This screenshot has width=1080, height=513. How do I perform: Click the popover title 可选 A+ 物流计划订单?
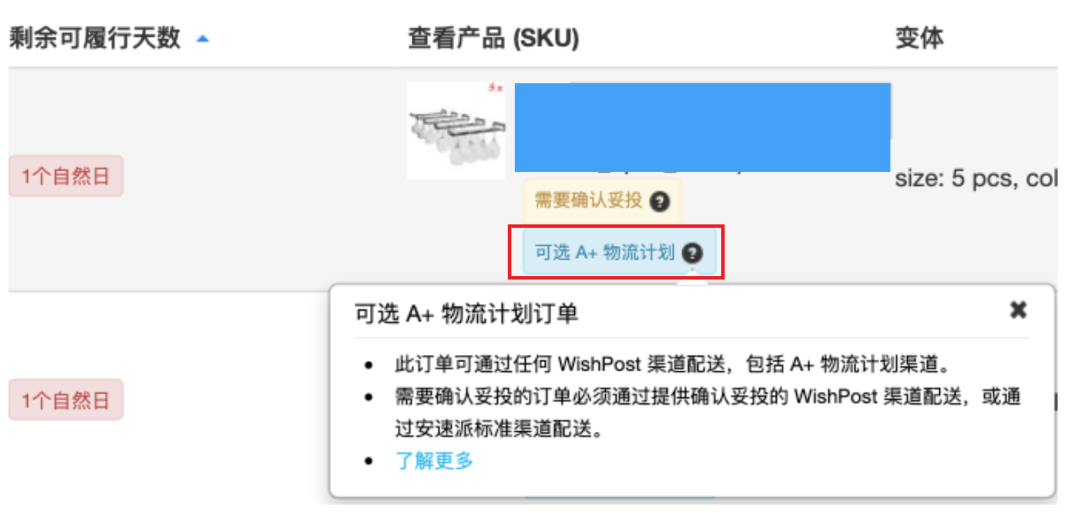coord(466,314)
